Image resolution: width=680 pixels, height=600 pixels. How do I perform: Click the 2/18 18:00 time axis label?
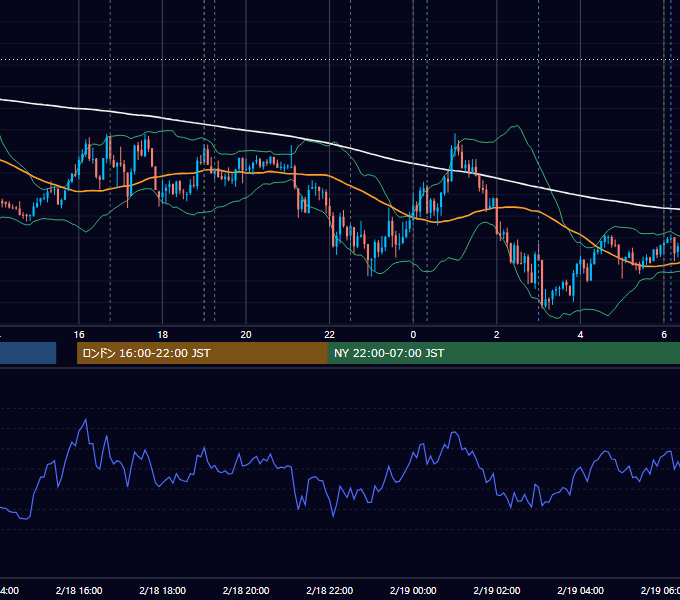coord(163,590)
